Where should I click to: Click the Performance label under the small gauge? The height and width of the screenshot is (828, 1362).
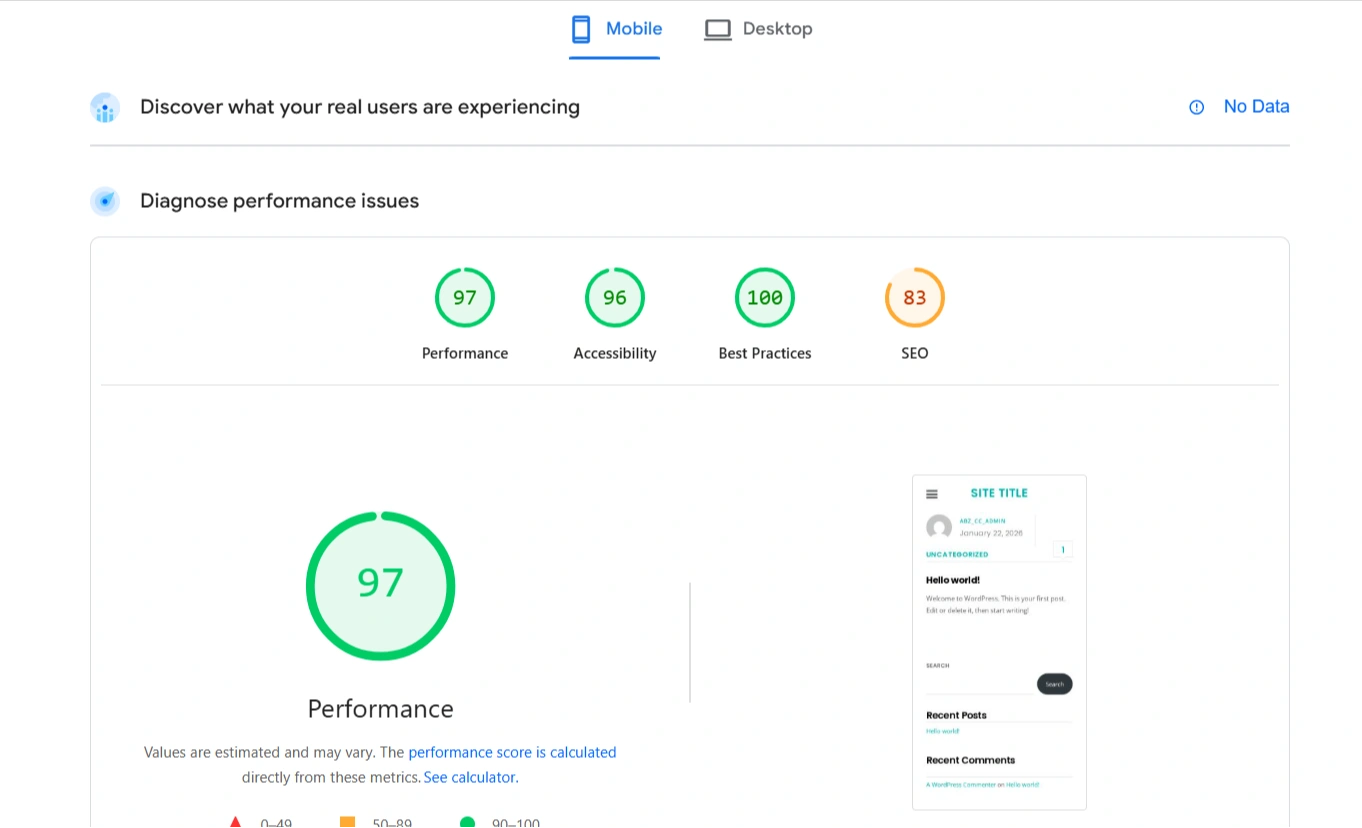tap(465, 353)
